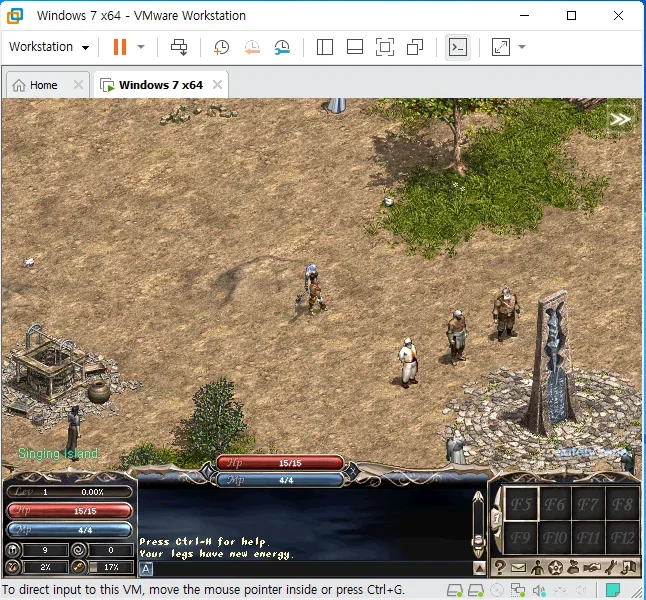Click the 'Singing Island' location label
The height and width of the screenshot is (600, 646).
pos(58,454)
